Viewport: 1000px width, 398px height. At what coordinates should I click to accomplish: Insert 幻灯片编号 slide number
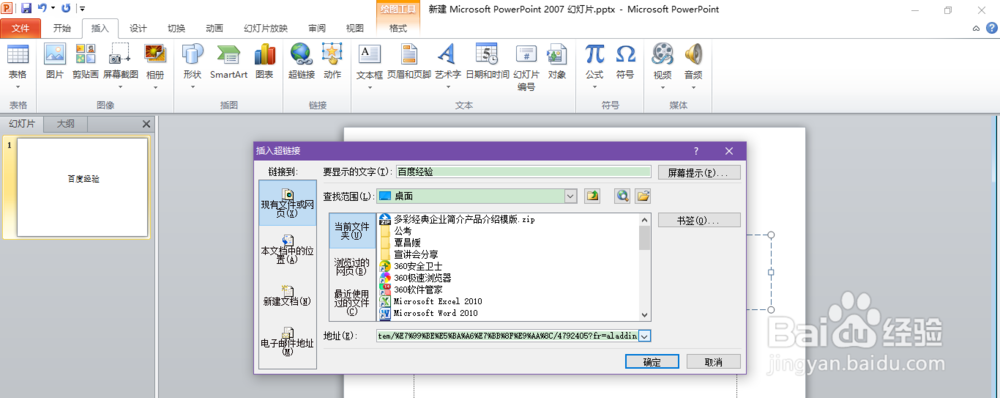tap(526, 67)
